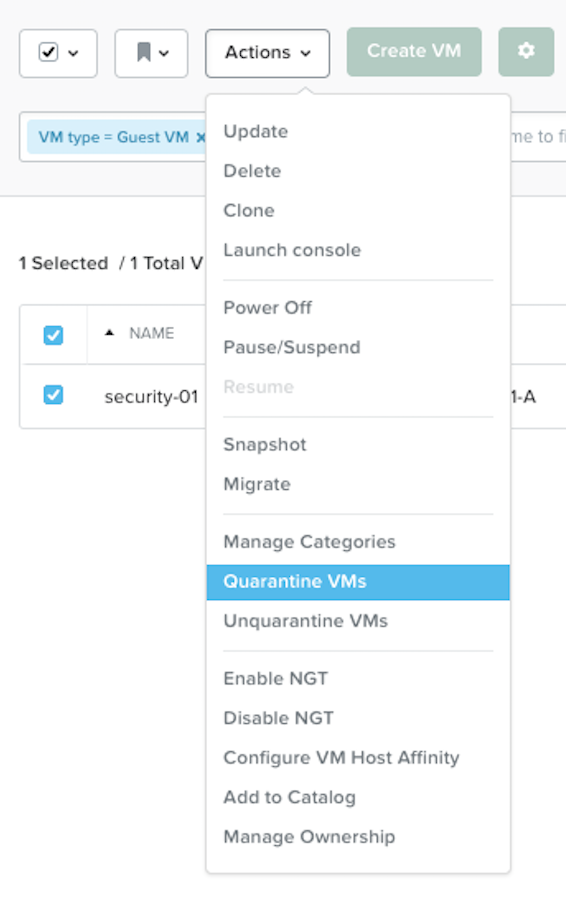Pick Clone in the Actions menu

tap(249, 211)
